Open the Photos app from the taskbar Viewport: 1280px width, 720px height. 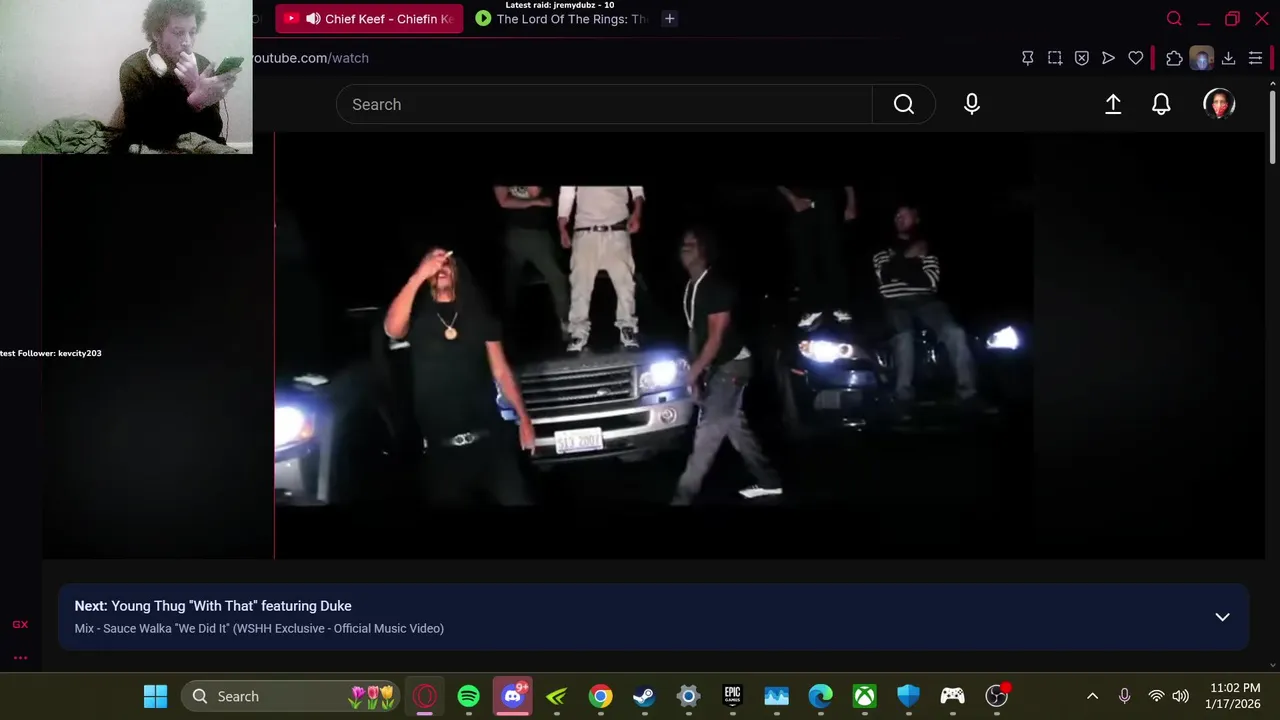pos(777,696)
